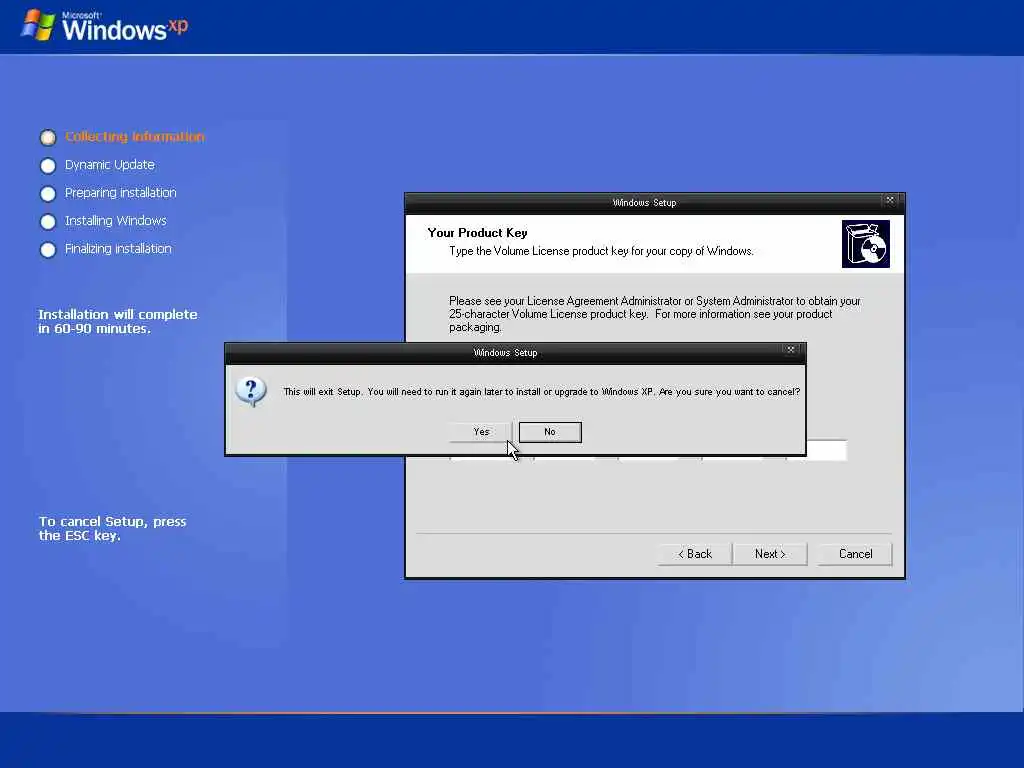Screen dimensions: 1024x768
Task: Select the Preparing installation step bullet
Action: (48, 194)
